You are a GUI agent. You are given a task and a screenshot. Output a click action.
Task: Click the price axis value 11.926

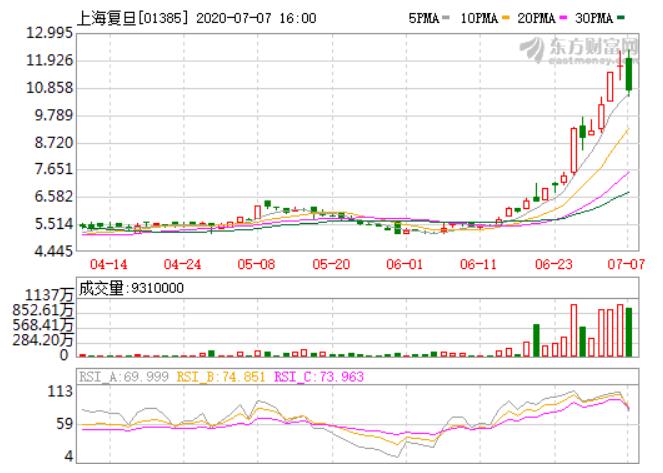pos(49,60)
